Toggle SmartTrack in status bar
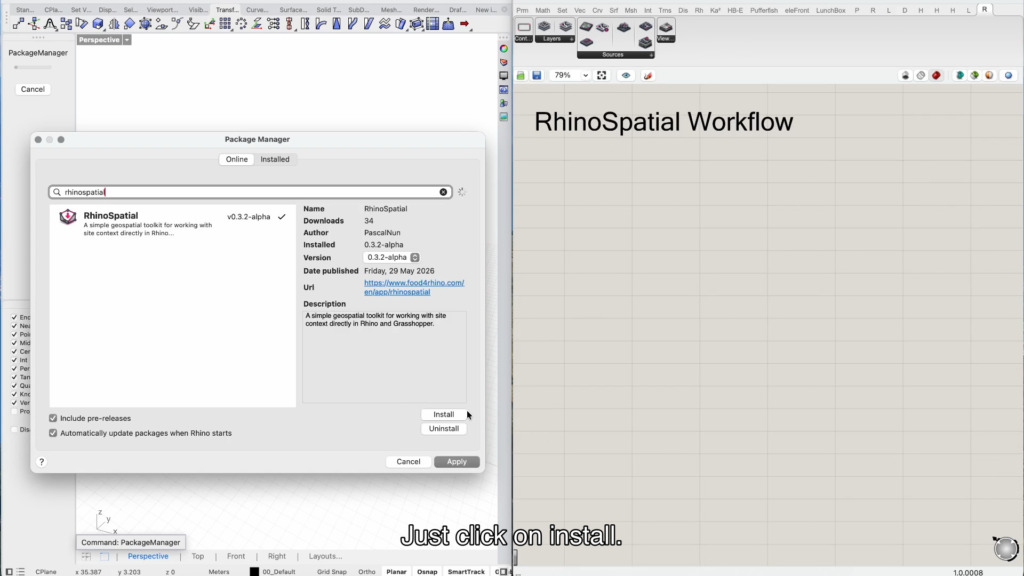 click(466, 571)
